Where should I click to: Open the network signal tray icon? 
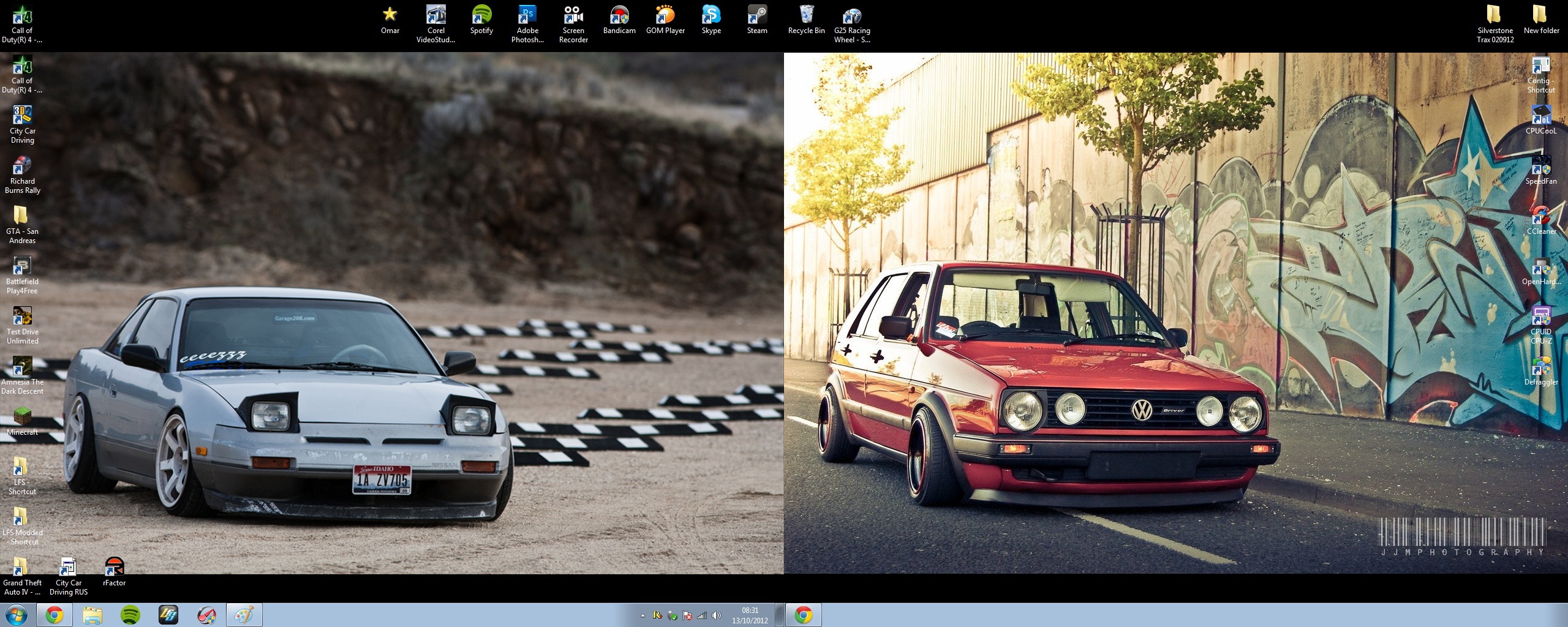coord(702,615)
